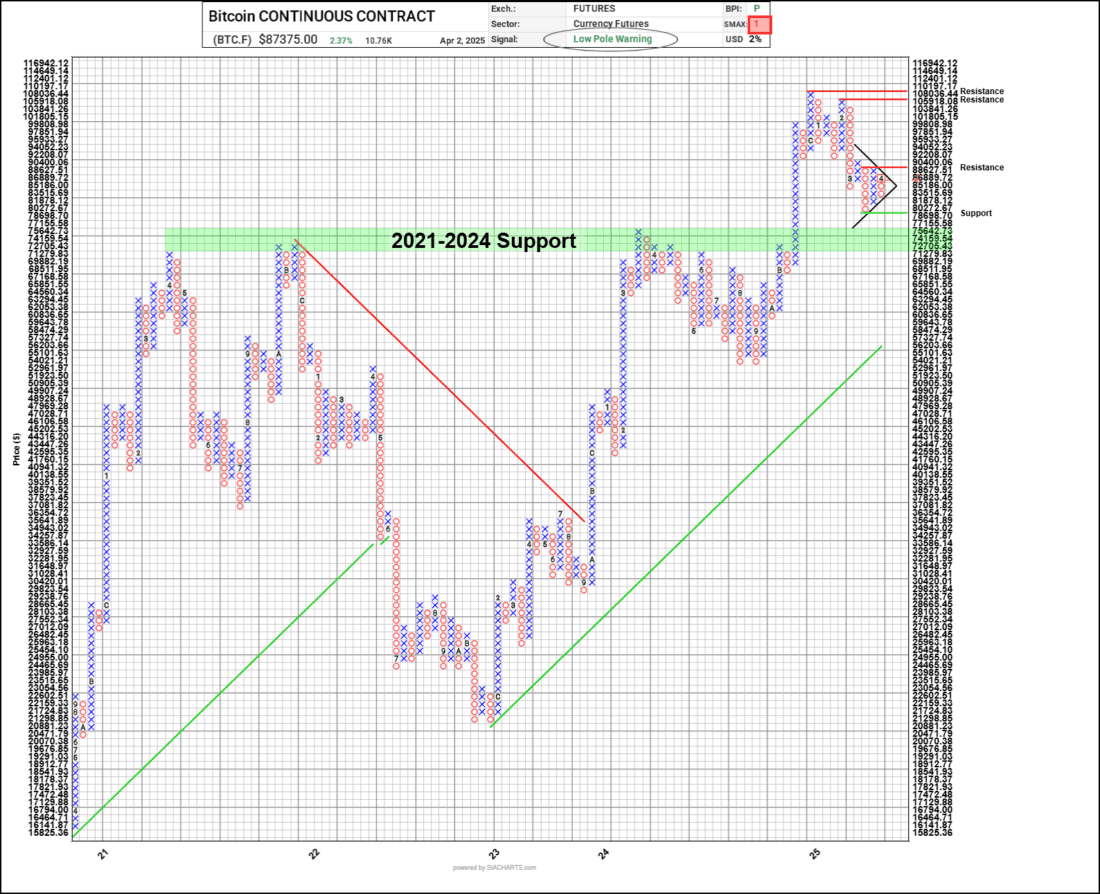
Task: Click the Bitcoin CONTINUOUS CONTRACT title
Action: (321, 16)
